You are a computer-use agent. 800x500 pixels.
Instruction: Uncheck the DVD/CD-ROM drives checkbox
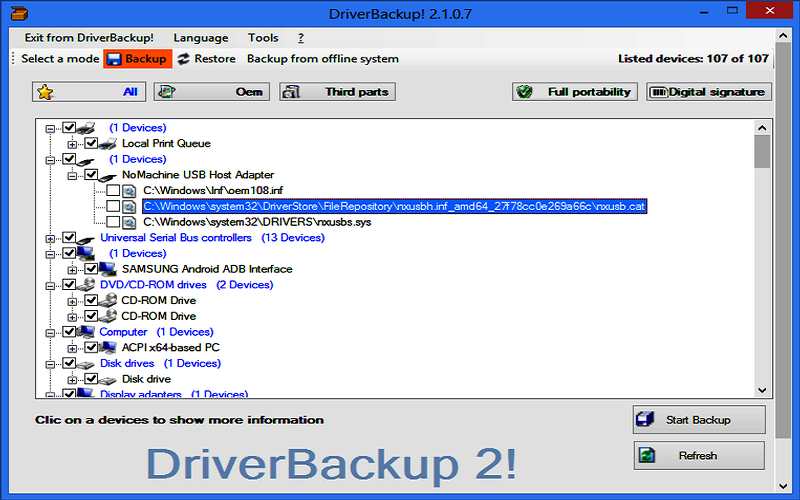(69, 284)
